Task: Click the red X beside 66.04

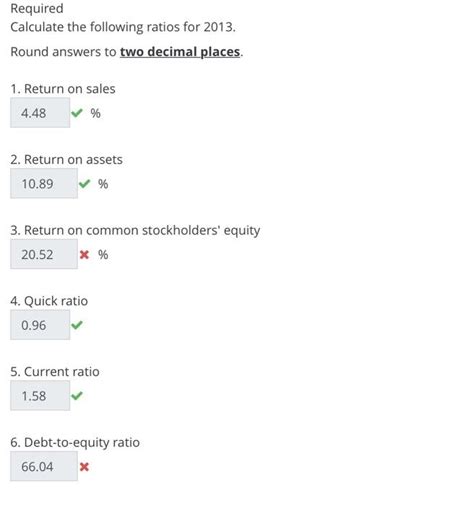Action: 84,467
